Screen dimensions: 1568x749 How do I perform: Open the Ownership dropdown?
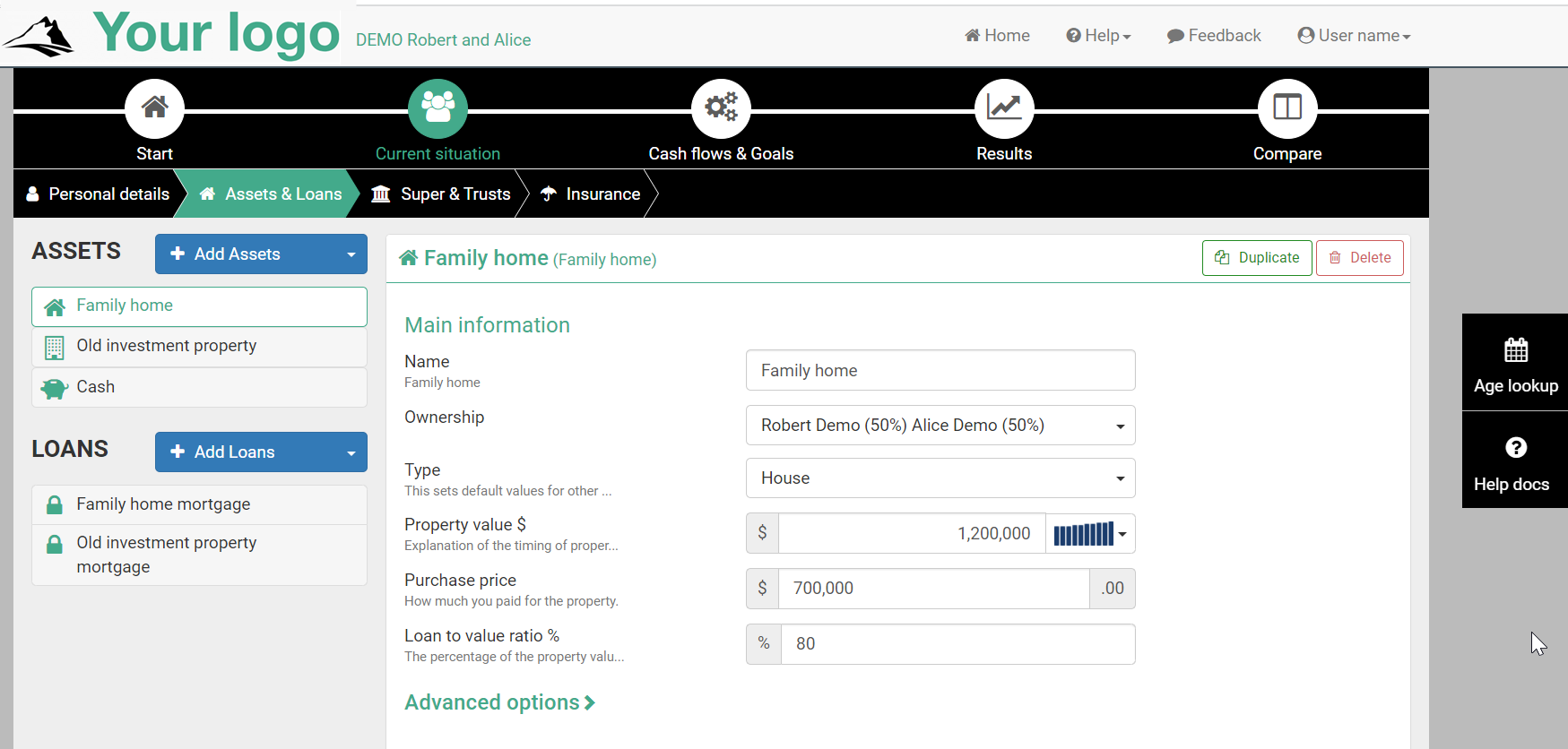[x=940, y=426]
